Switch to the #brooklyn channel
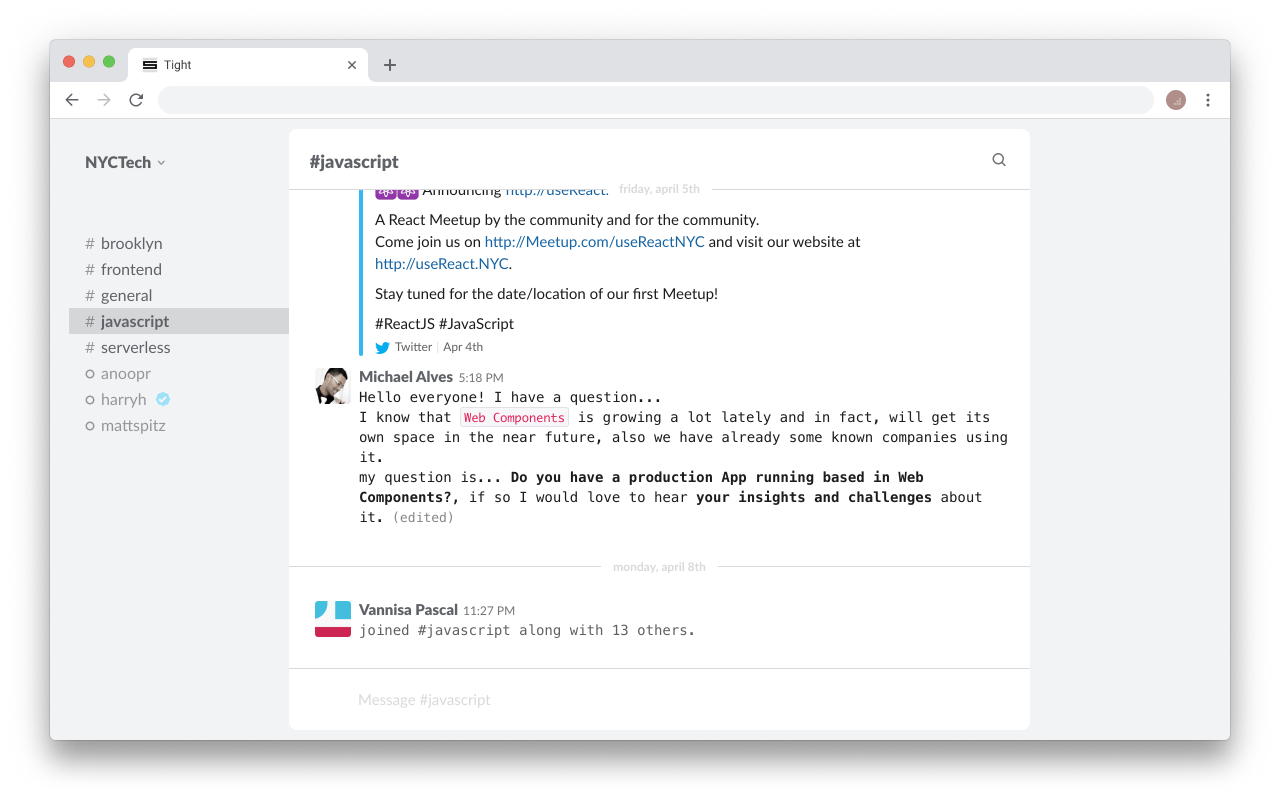Viewport: 1280px width, 800px height. [x=130, y=243]
